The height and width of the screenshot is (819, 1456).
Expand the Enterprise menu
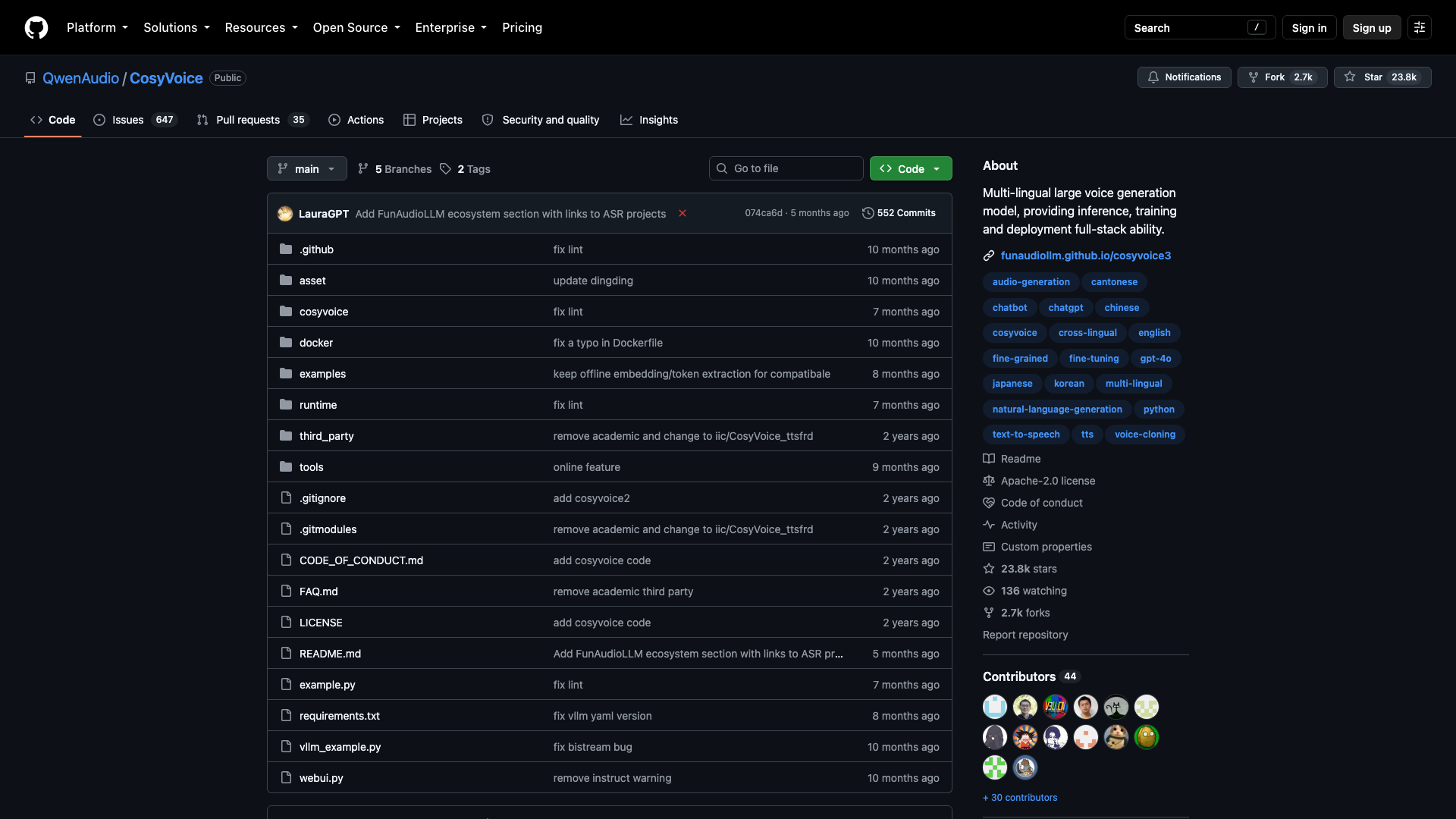pyautogui.click(x=450, y=27)
